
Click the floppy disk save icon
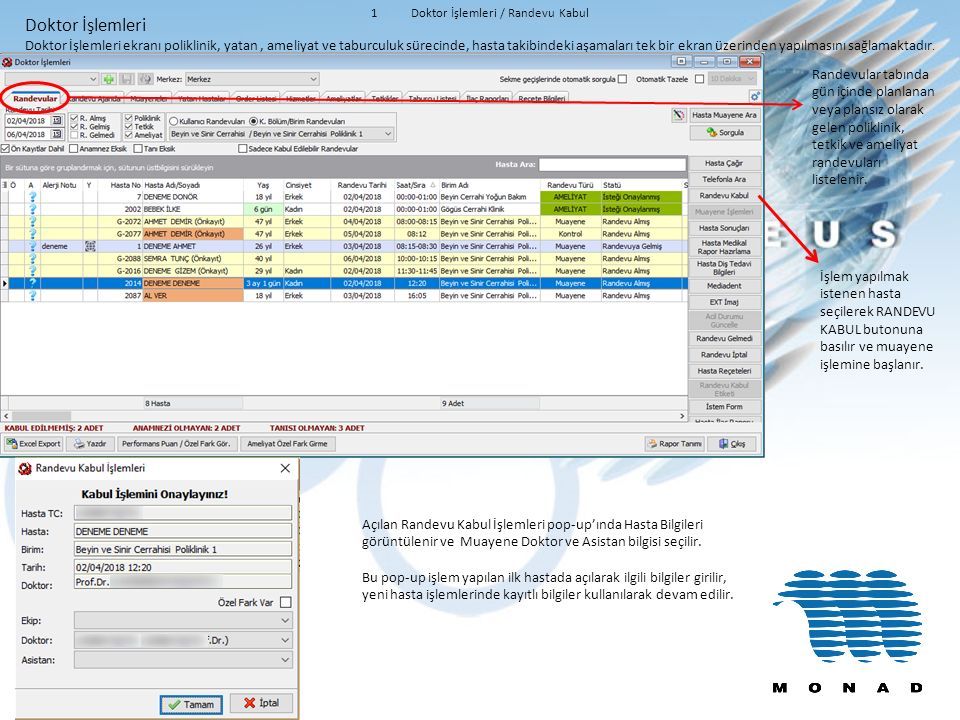click(x=127, y=79)
